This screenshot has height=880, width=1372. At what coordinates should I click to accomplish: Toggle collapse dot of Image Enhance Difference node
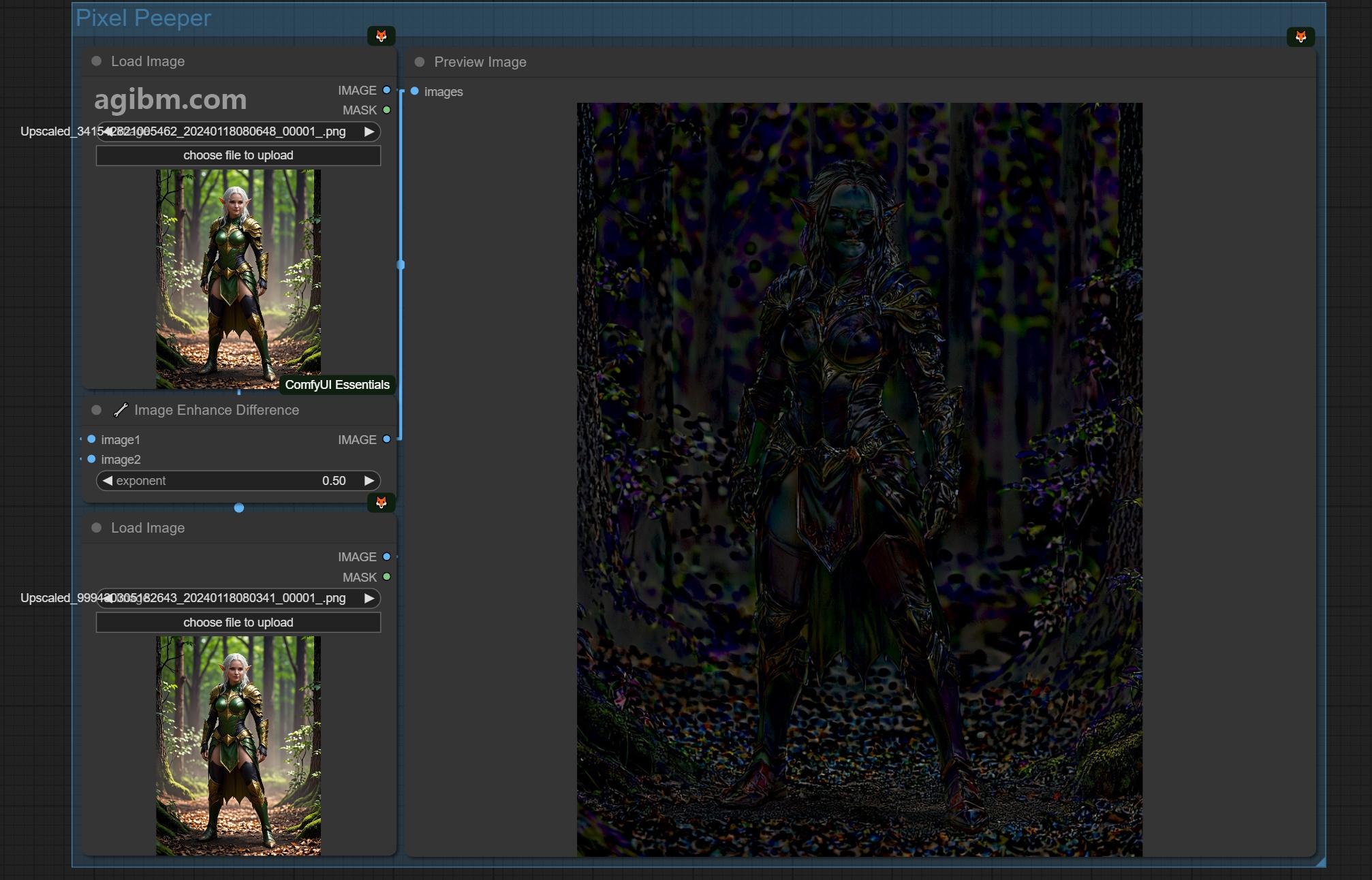click(x=97, y=410)
